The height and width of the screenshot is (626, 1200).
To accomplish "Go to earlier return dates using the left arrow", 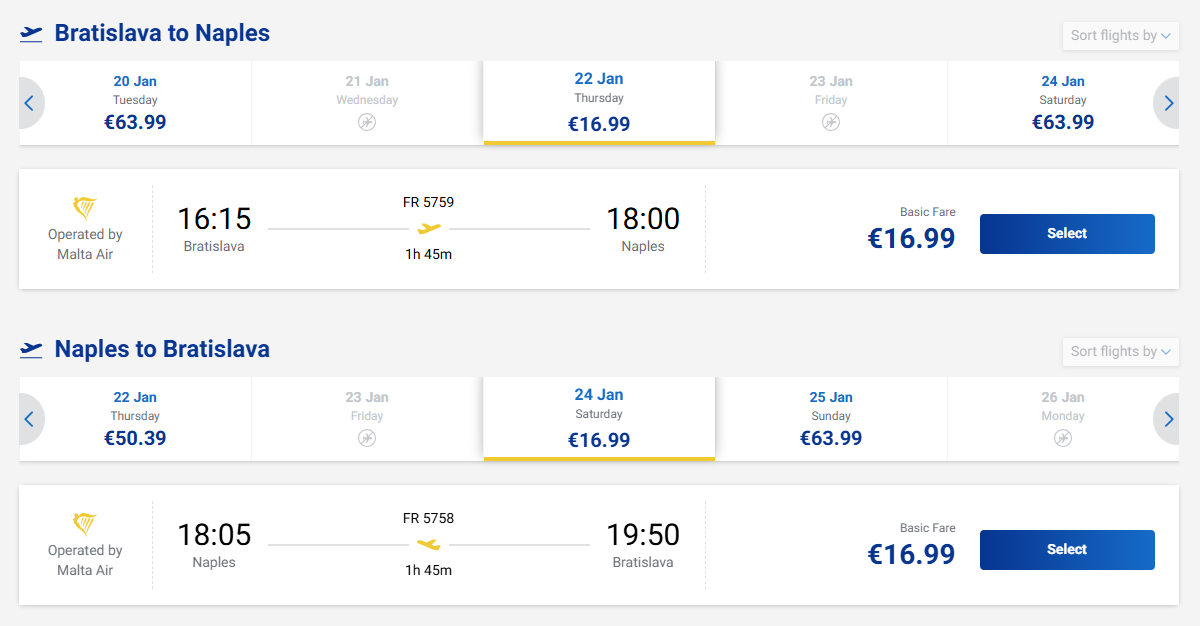I will [30, 419].
